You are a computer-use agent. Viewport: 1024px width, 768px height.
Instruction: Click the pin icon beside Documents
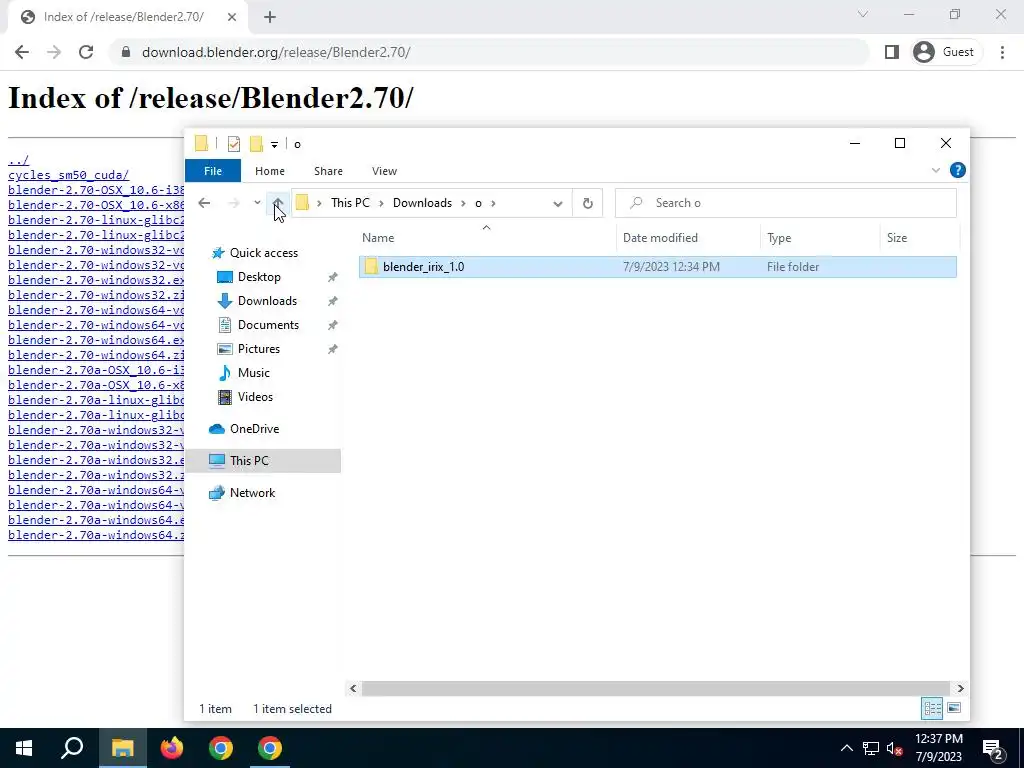(x=332, y=325)
